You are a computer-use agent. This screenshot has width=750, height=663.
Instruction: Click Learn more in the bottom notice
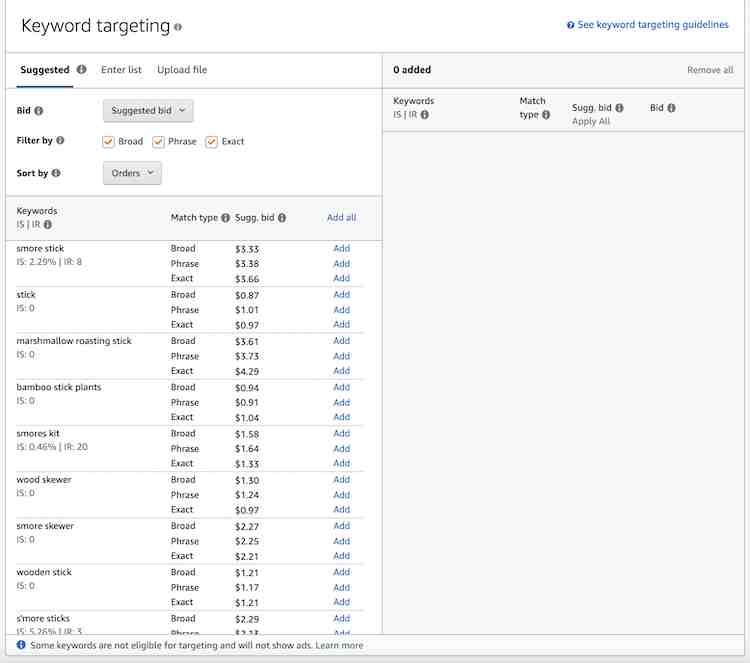(339, 645)
